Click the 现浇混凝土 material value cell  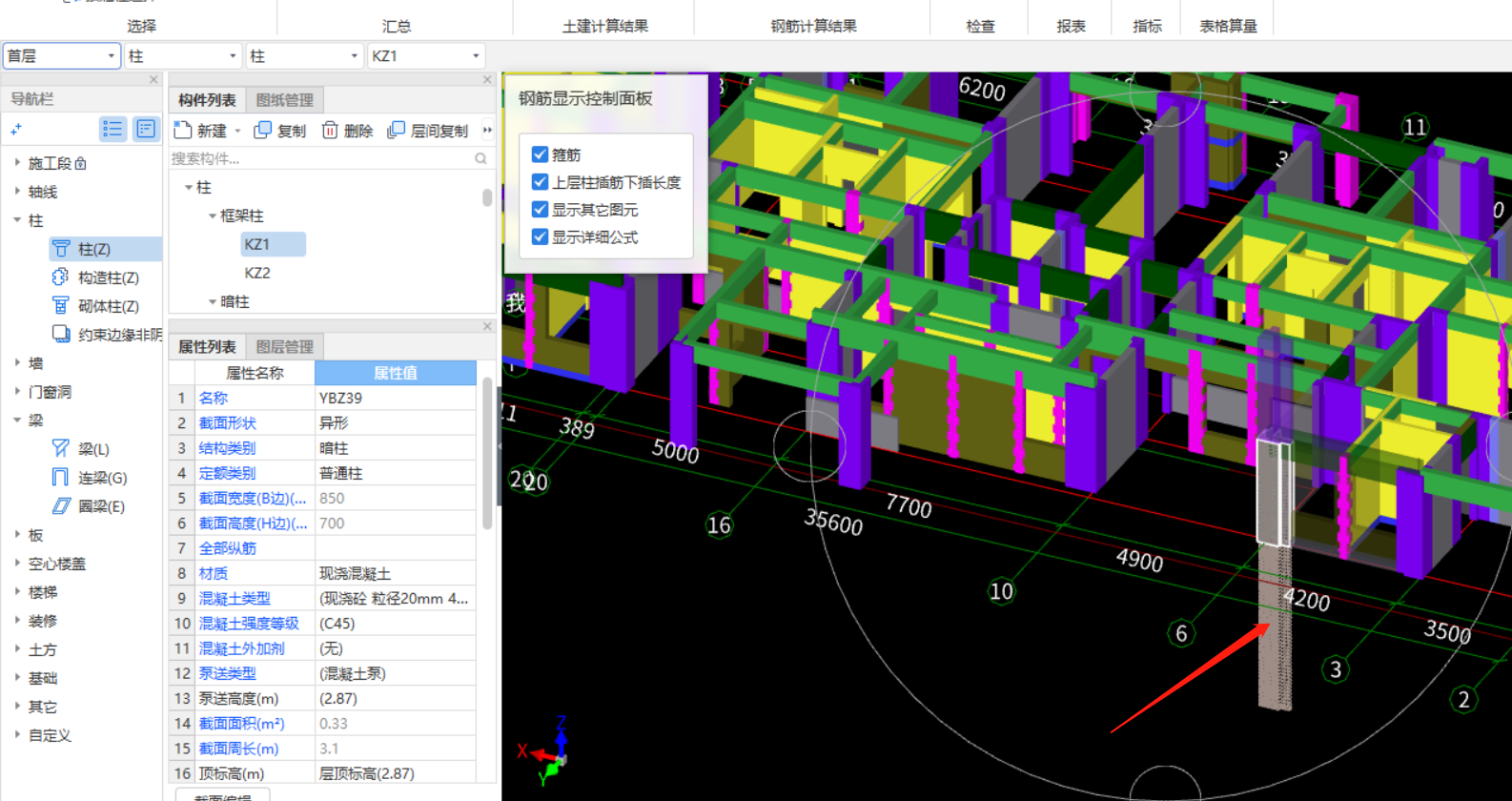pos(396,573)
